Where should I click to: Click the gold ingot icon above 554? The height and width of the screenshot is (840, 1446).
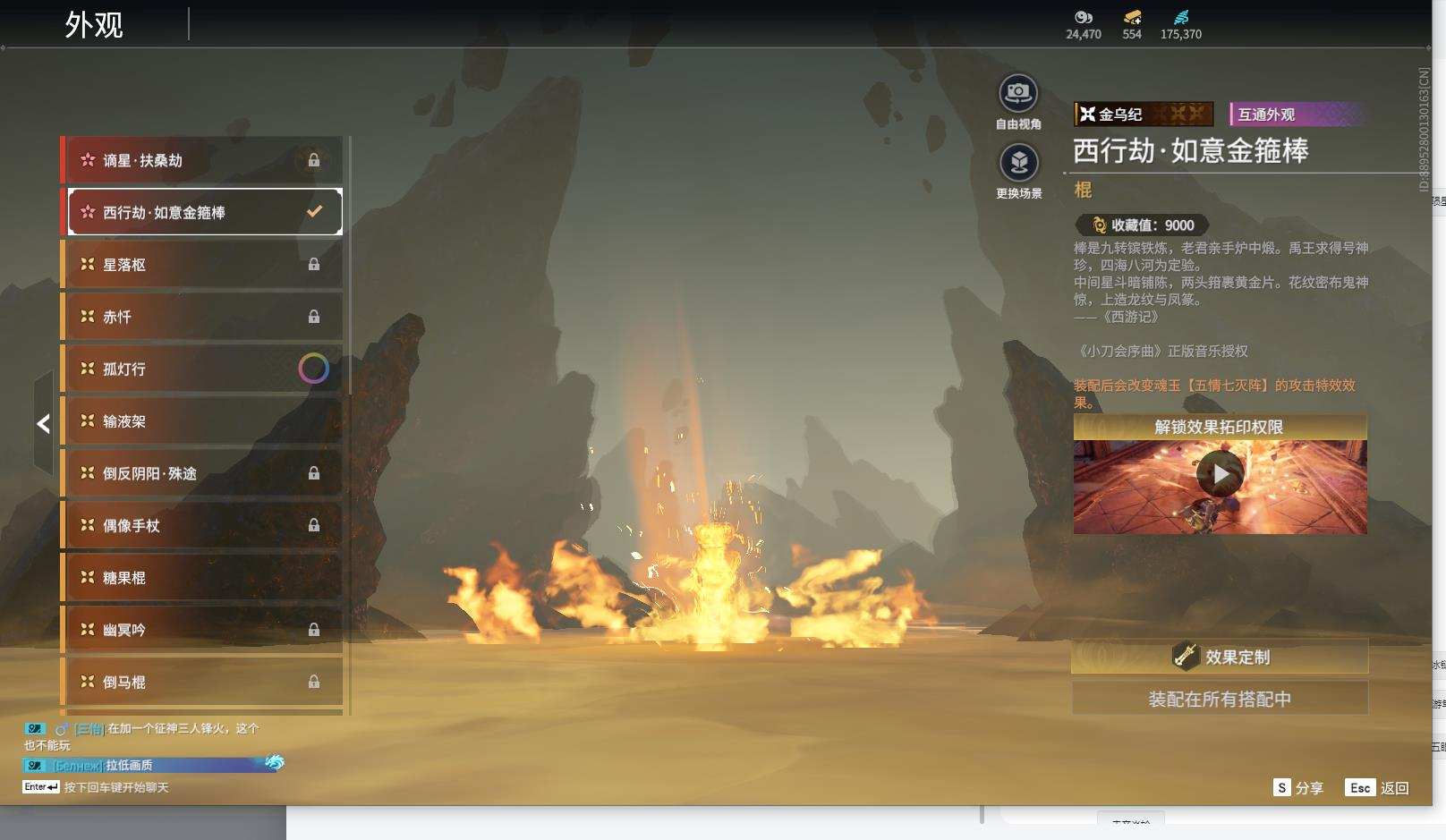[1132, 17]
